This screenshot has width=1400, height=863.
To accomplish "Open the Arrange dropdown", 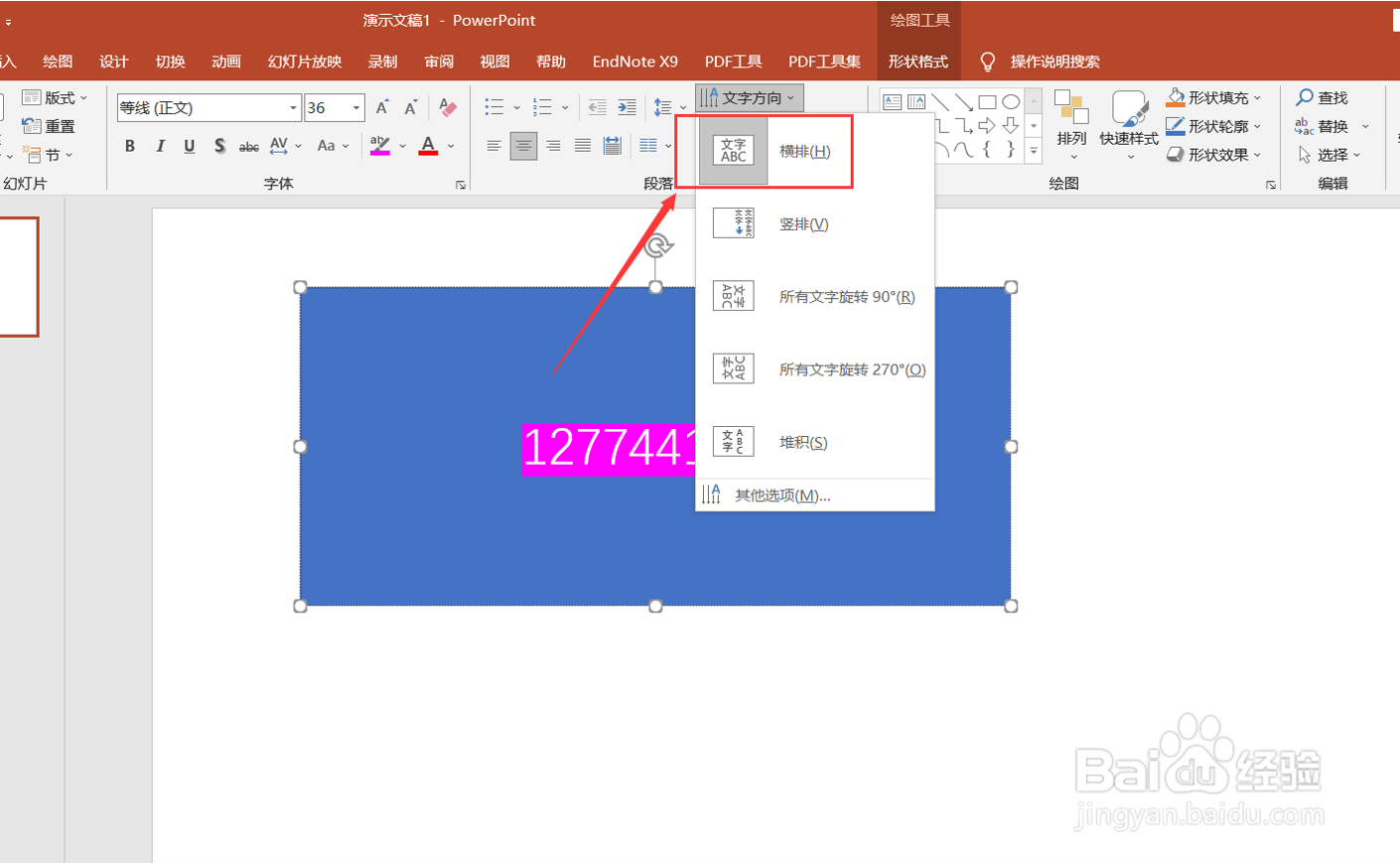I will pos(1071,125).
